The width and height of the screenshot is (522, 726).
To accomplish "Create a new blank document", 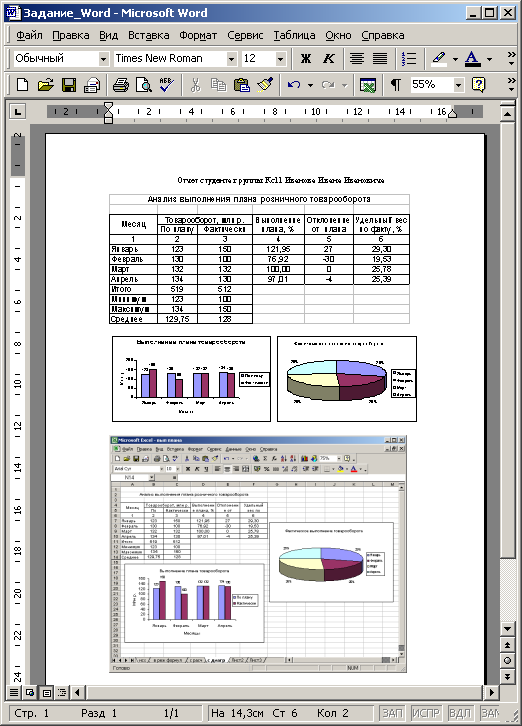I will (22, 85).
